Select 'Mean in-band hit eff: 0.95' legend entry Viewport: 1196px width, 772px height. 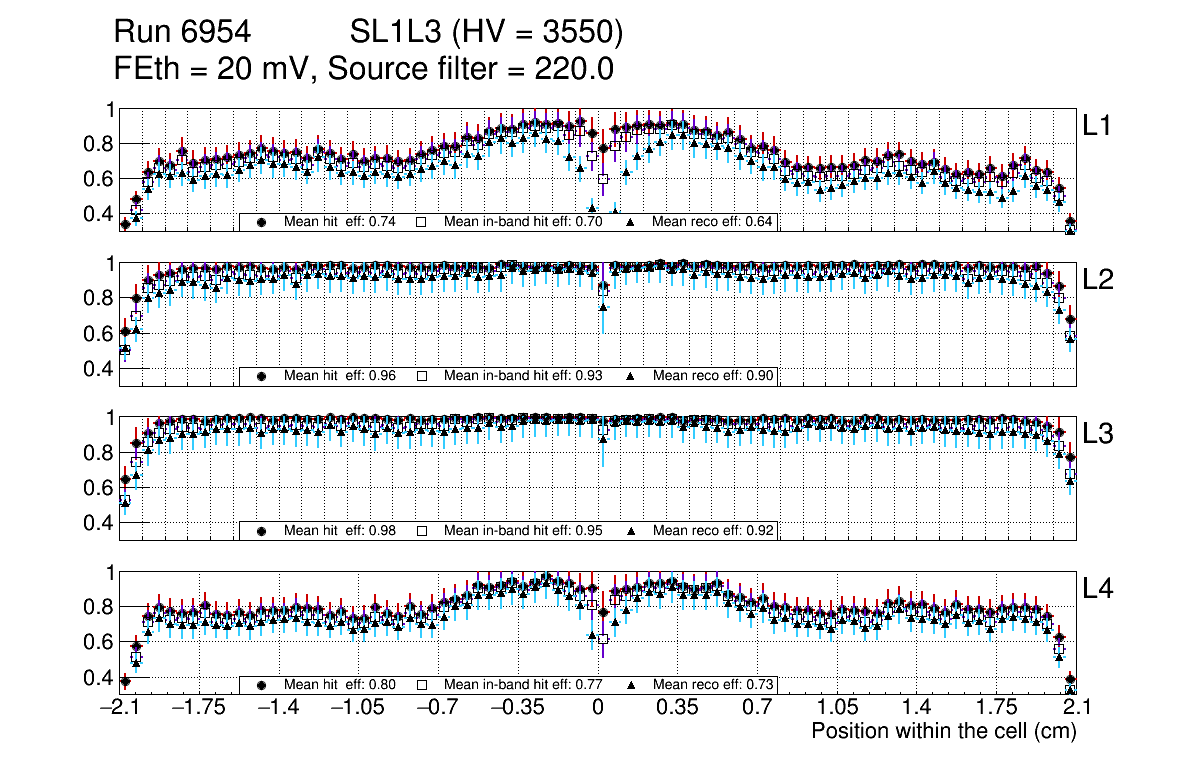[x=523, y=530]
